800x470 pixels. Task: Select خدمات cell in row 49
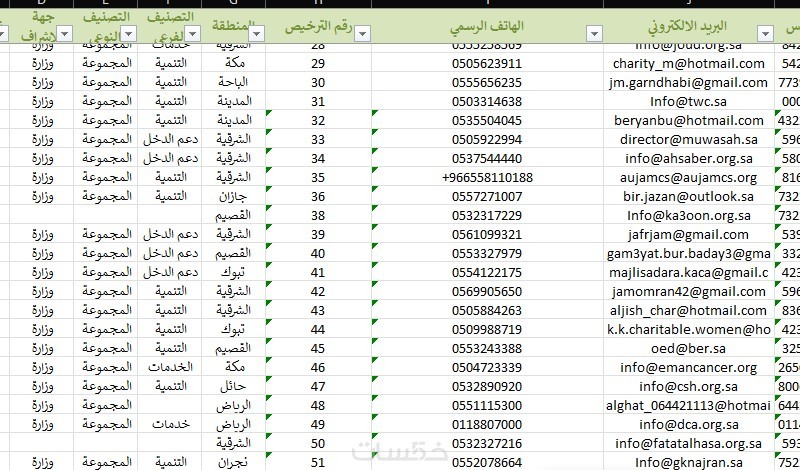[170, 424]
